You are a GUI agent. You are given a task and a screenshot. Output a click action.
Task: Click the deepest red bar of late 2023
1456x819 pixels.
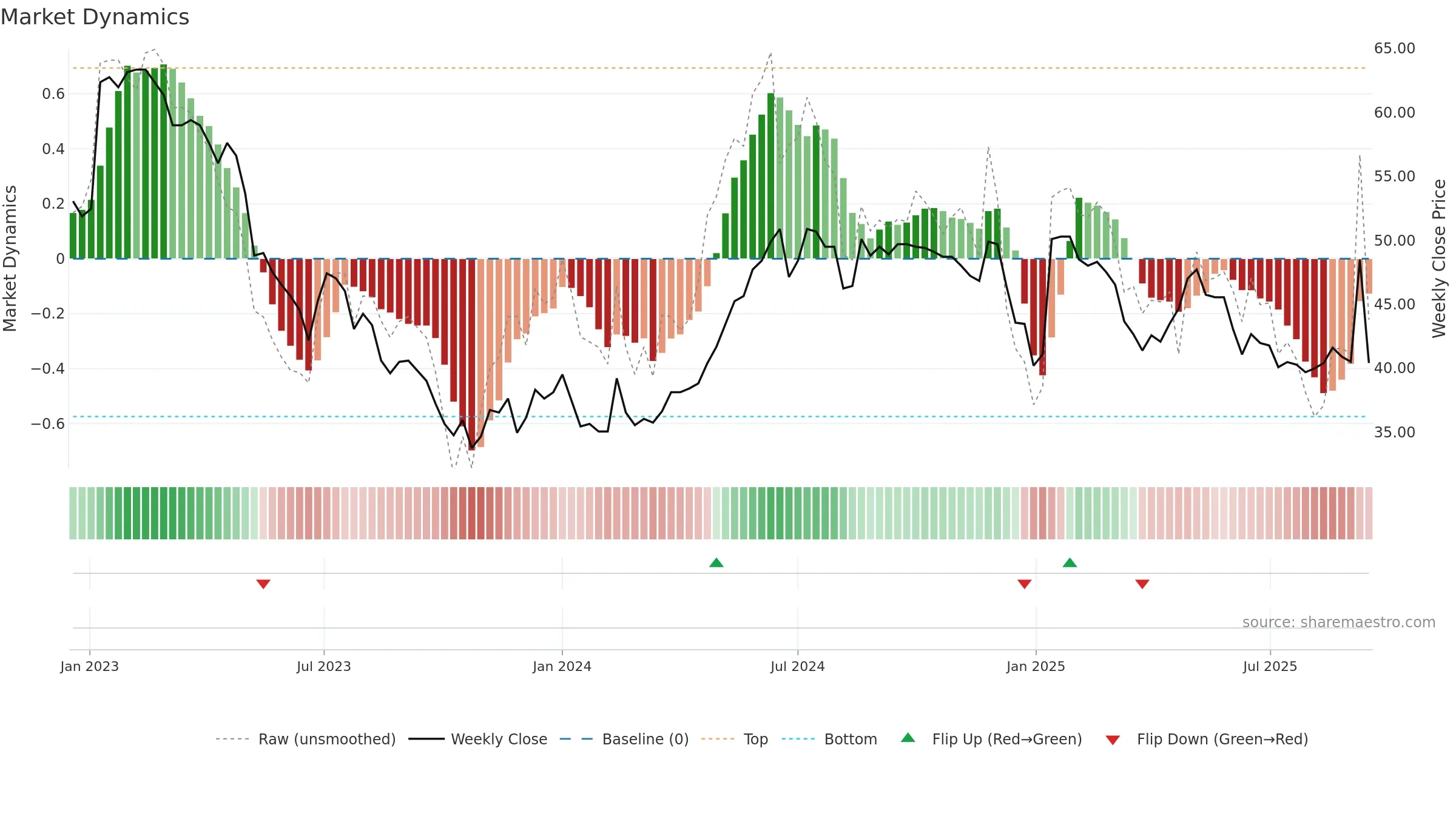471,354
